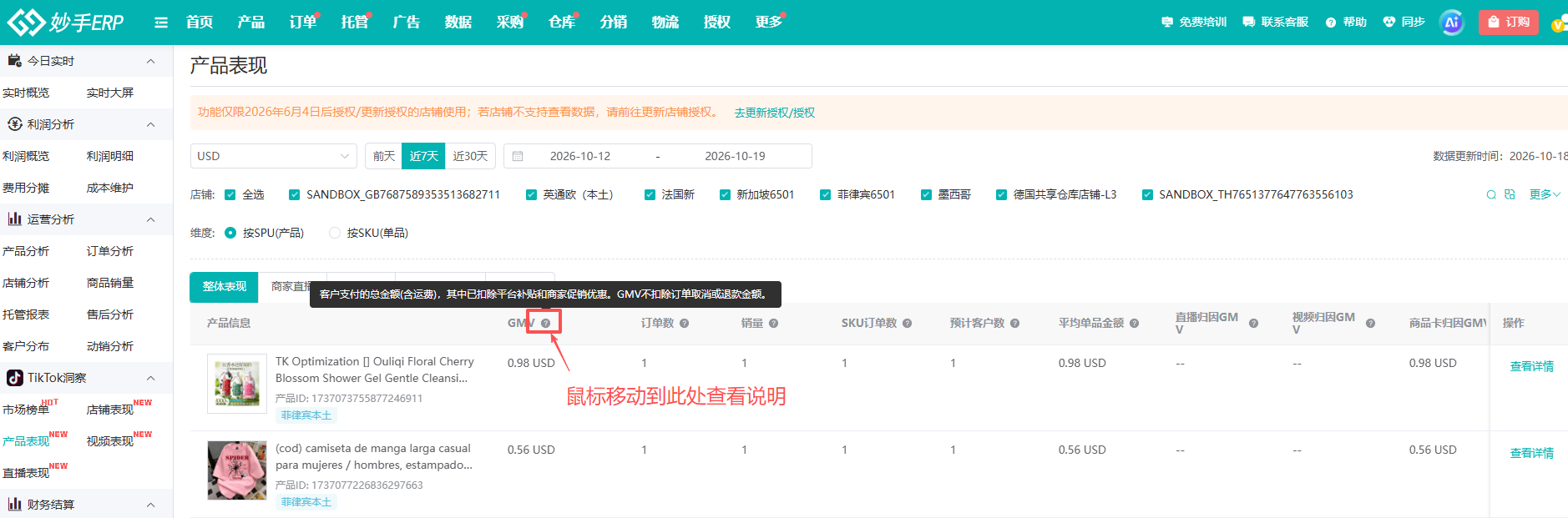1568x518 pixels.
Task: Click the 视频归因GMV help icon
Action: [1370, 323]
